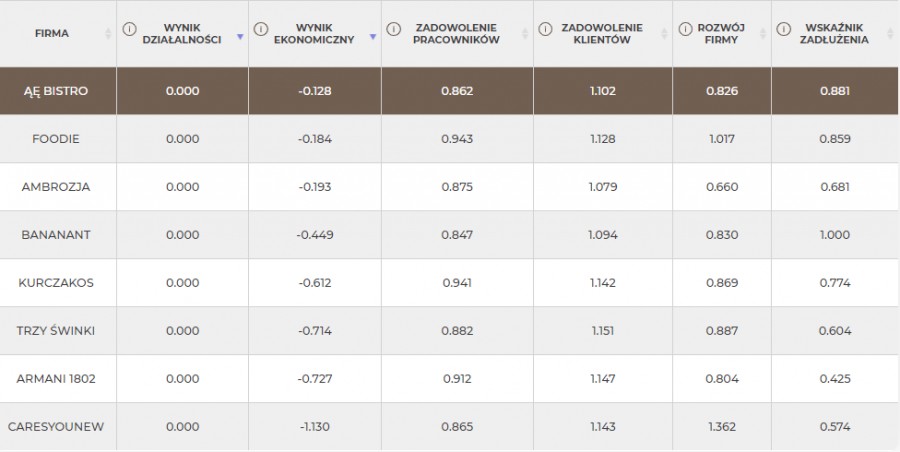This screenshot has height=452, width=900.
Task: Sort table by Firma column arrows
Action: click(108, 34)
